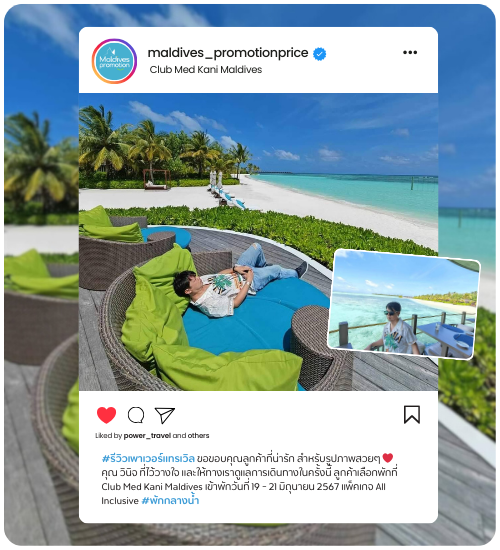View the 'and others' likes list
500x550 pixels.
tap(191, 435)
